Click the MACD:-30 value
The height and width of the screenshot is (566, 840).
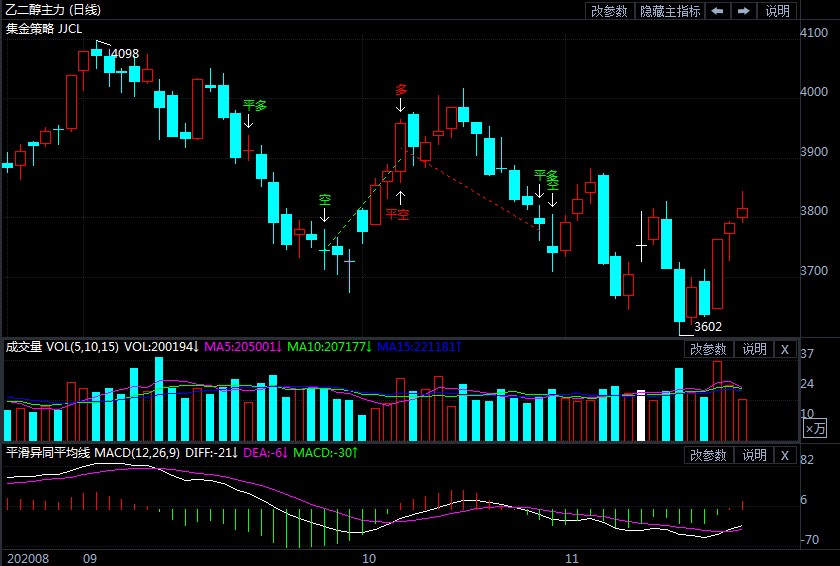(325, 453)
